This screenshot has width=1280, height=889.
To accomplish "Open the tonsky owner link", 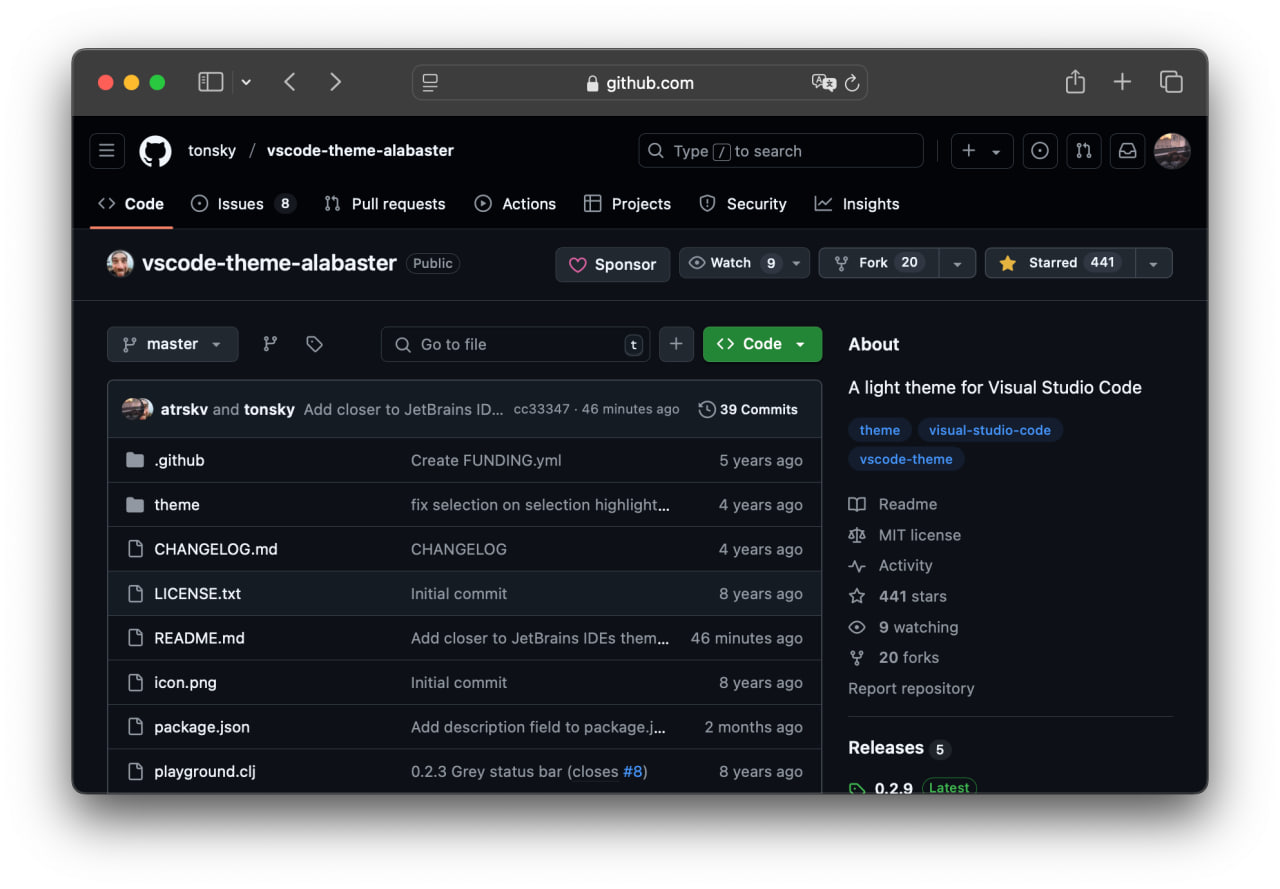I will (212, 151).
